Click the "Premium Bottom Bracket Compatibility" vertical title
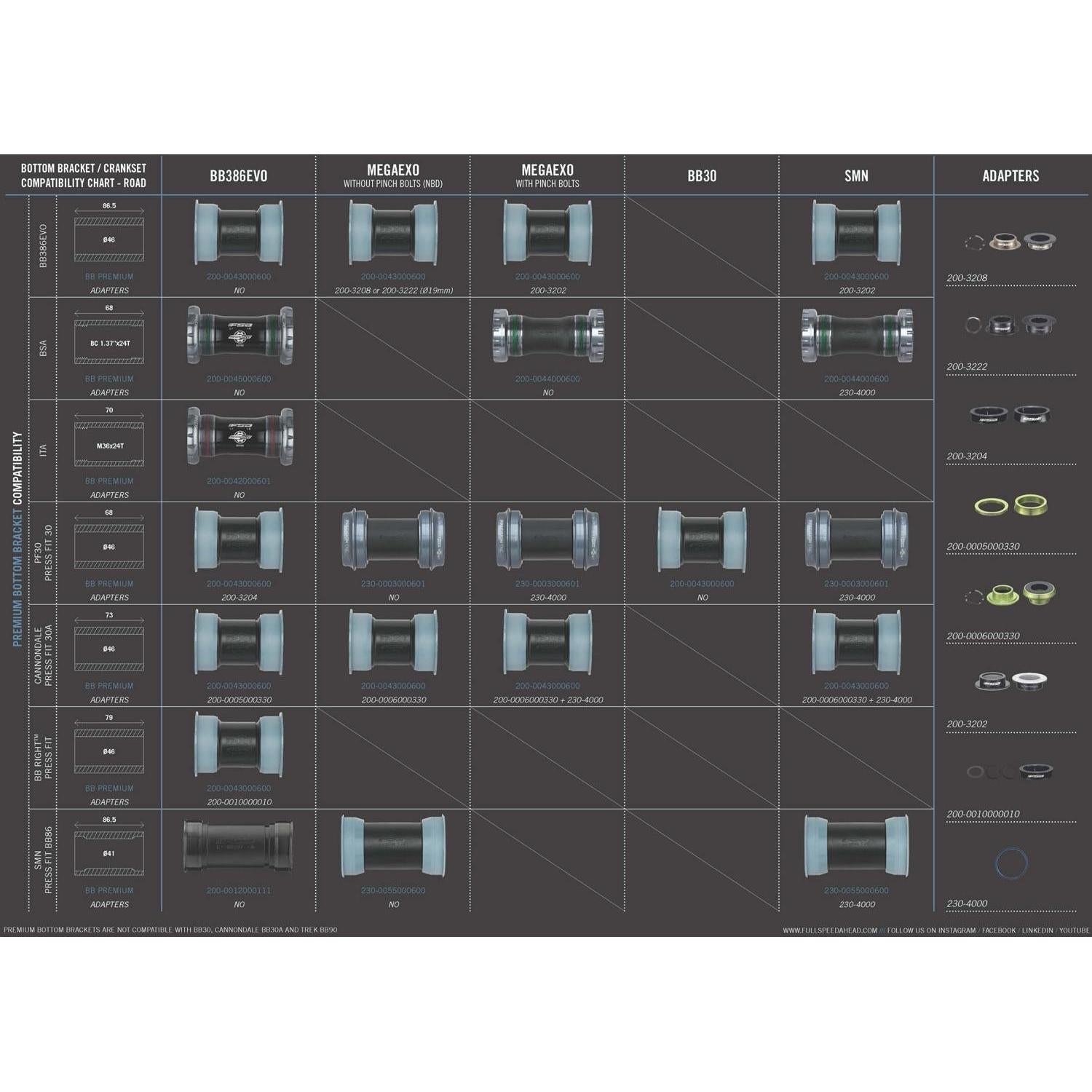1092x1092 pixels. tap(17, 539)
